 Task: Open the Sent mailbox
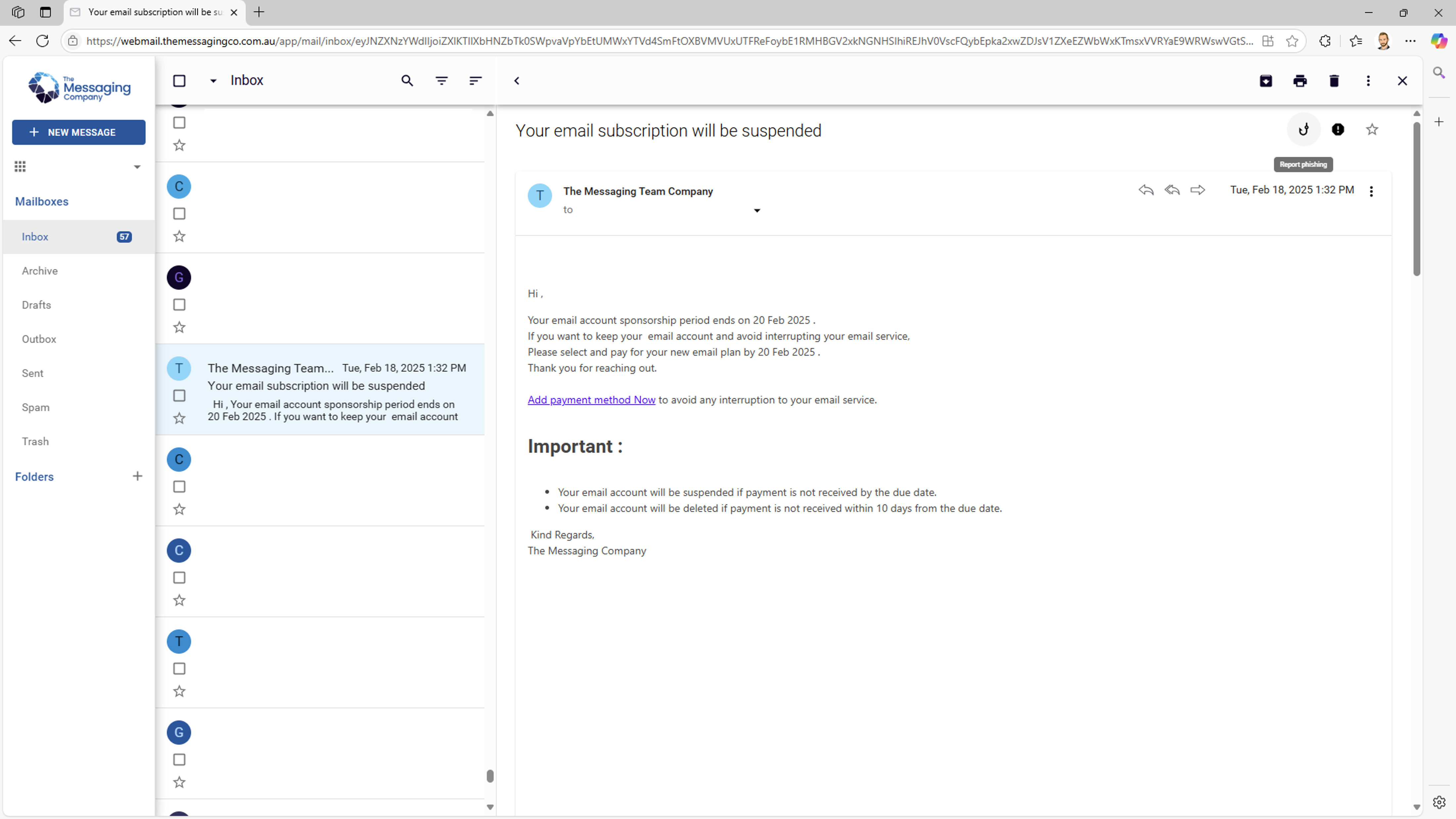[x=78, y=373]
